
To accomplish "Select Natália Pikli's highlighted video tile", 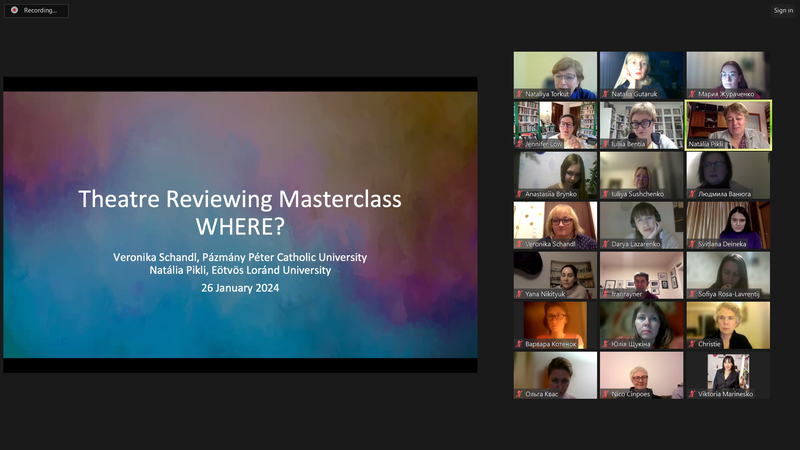I will pyautogui.click(x=728, y=122).
